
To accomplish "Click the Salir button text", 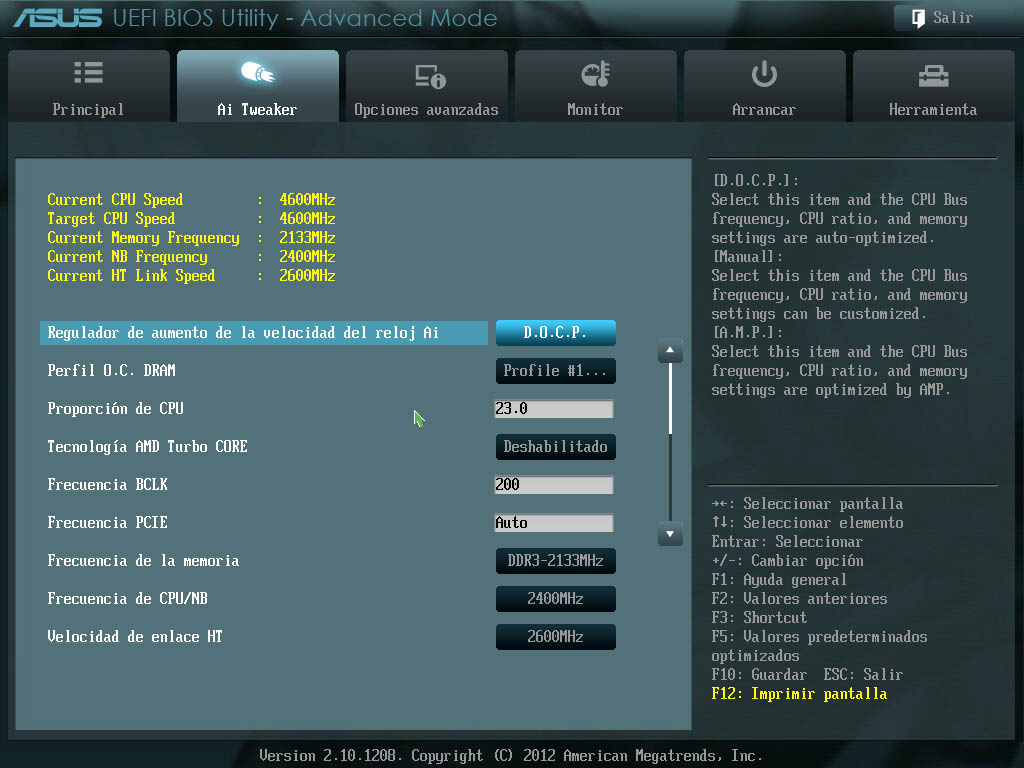I will click(x=953, y=18).
